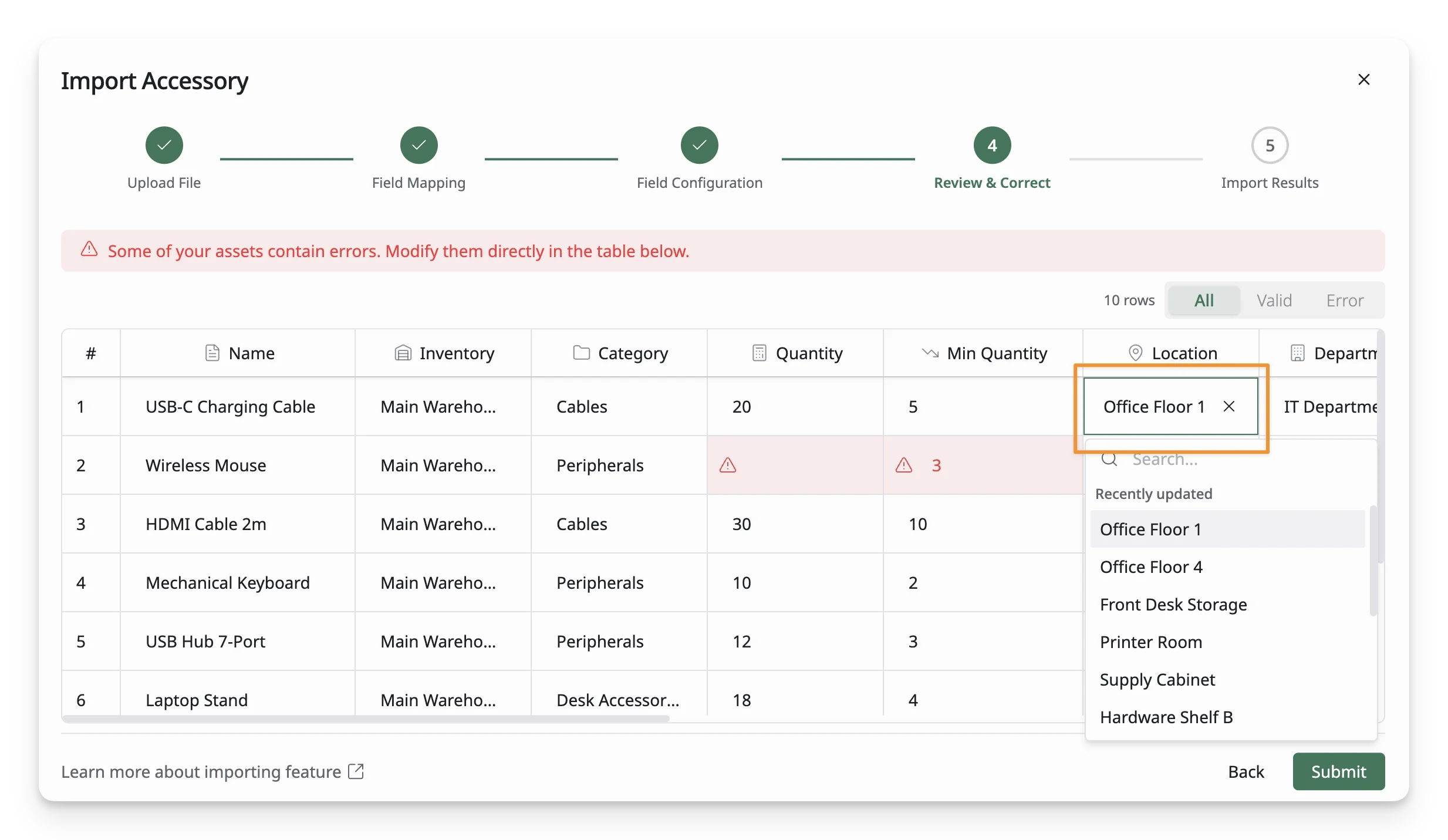Click the warning icon in Wireless Mouse Min Quantity
This screenshot has width=1448, height=840.
coord(904,465)
